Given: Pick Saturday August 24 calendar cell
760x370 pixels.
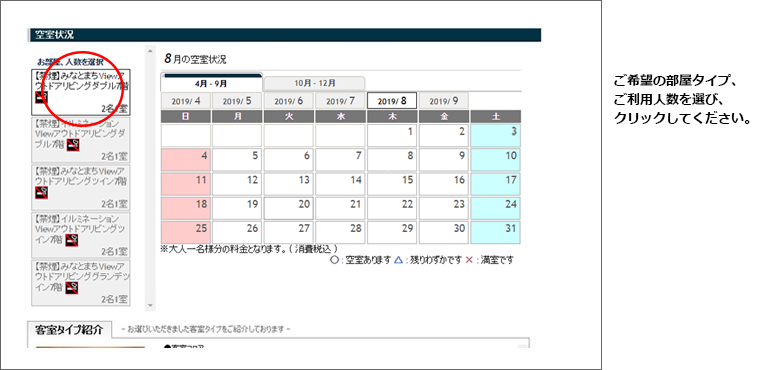Looking at the screenshot, I should (495, 209).
